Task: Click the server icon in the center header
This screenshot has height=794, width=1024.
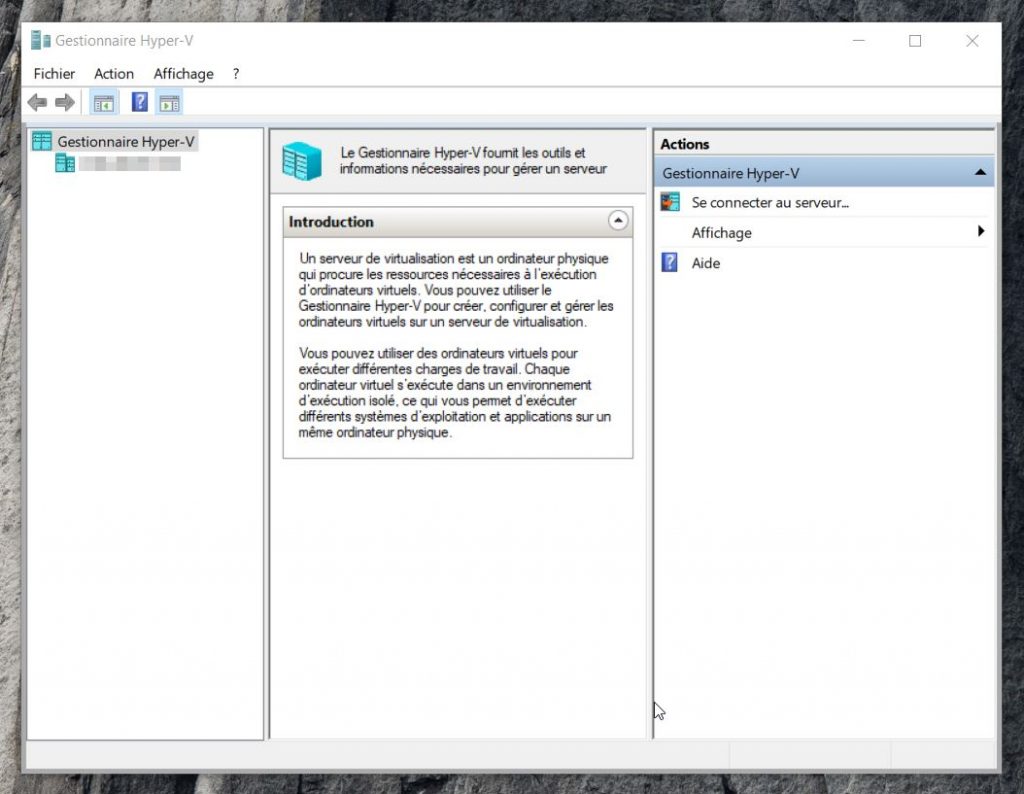Action: pos(302,161)
